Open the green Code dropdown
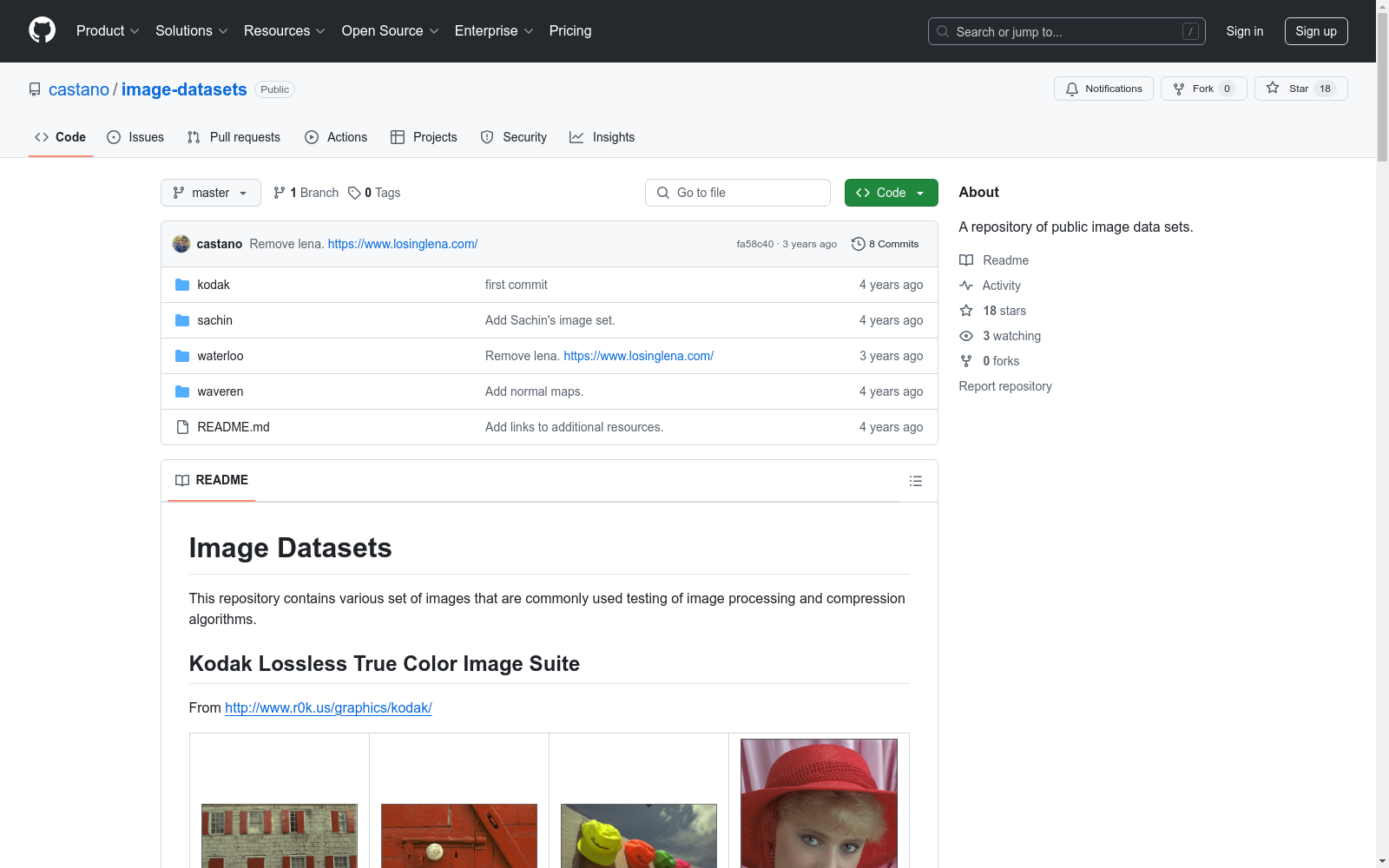 tap(891, 193)
